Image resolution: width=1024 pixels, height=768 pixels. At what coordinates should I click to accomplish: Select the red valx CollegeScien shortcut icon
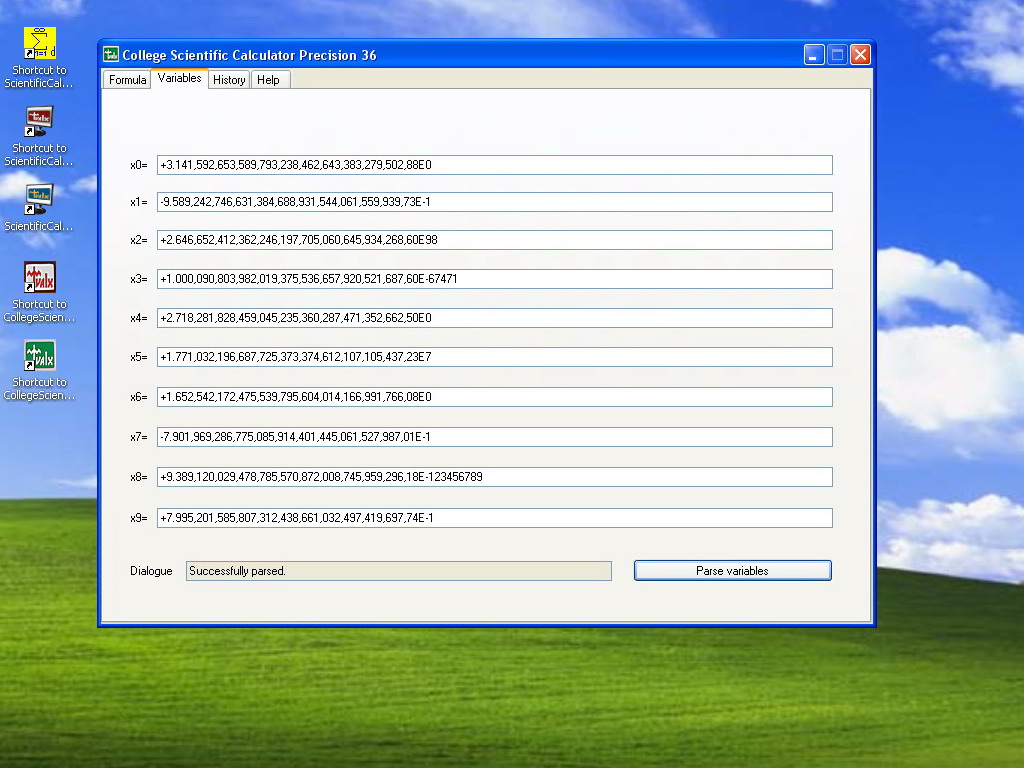tap(40, 277)
